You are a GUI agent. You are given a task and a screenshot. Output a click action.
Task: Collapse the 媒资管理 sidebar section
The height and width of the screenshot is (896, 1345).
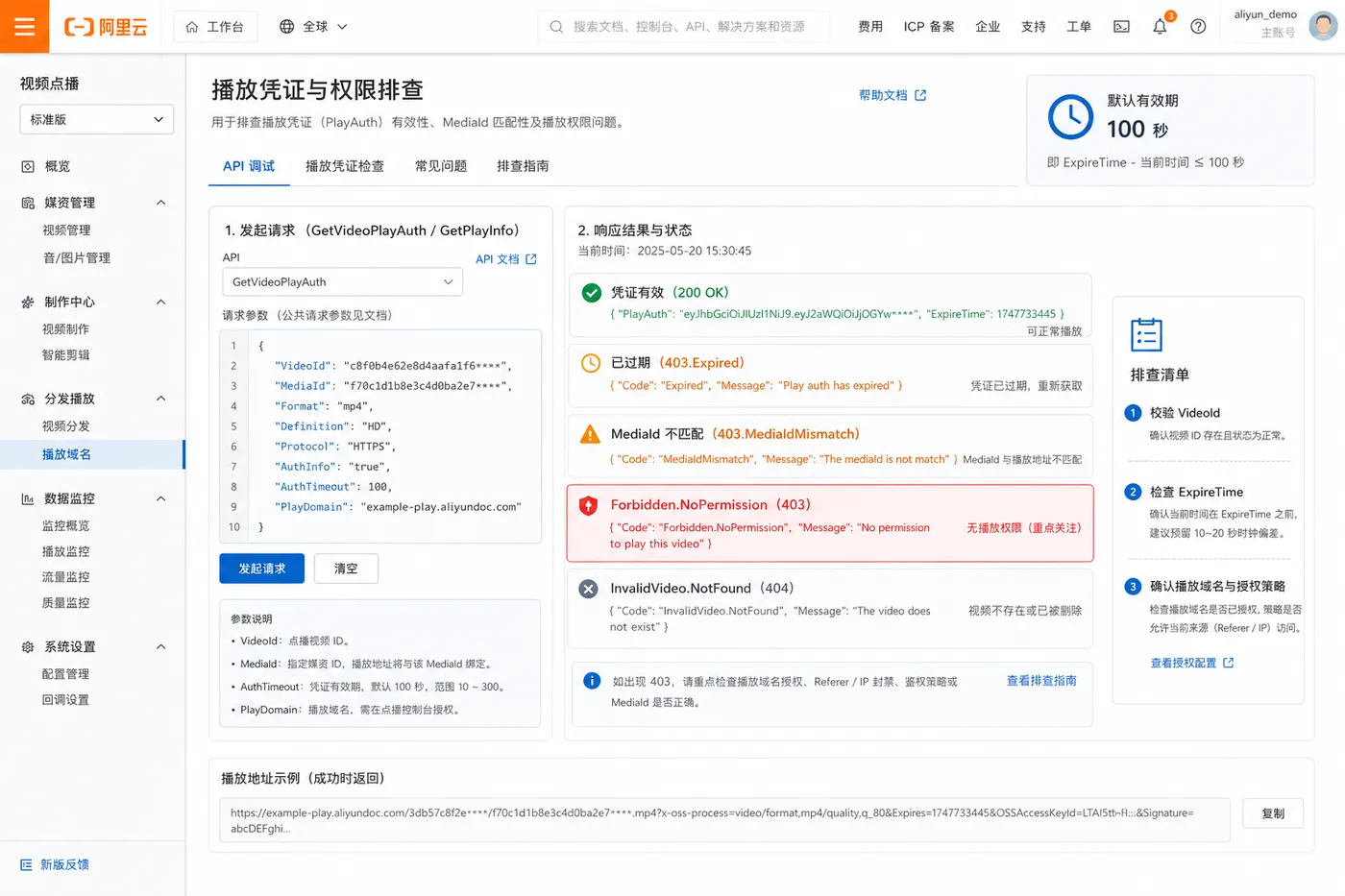161,203
